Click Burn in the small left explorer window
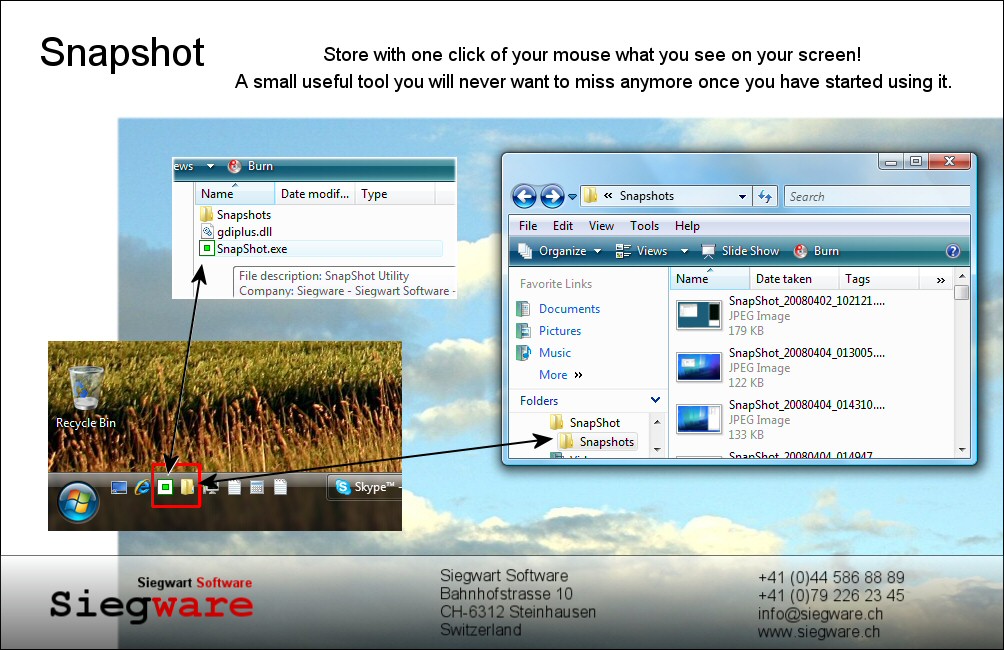Viewport: 1004px width, 650px height. pos(252,166)
